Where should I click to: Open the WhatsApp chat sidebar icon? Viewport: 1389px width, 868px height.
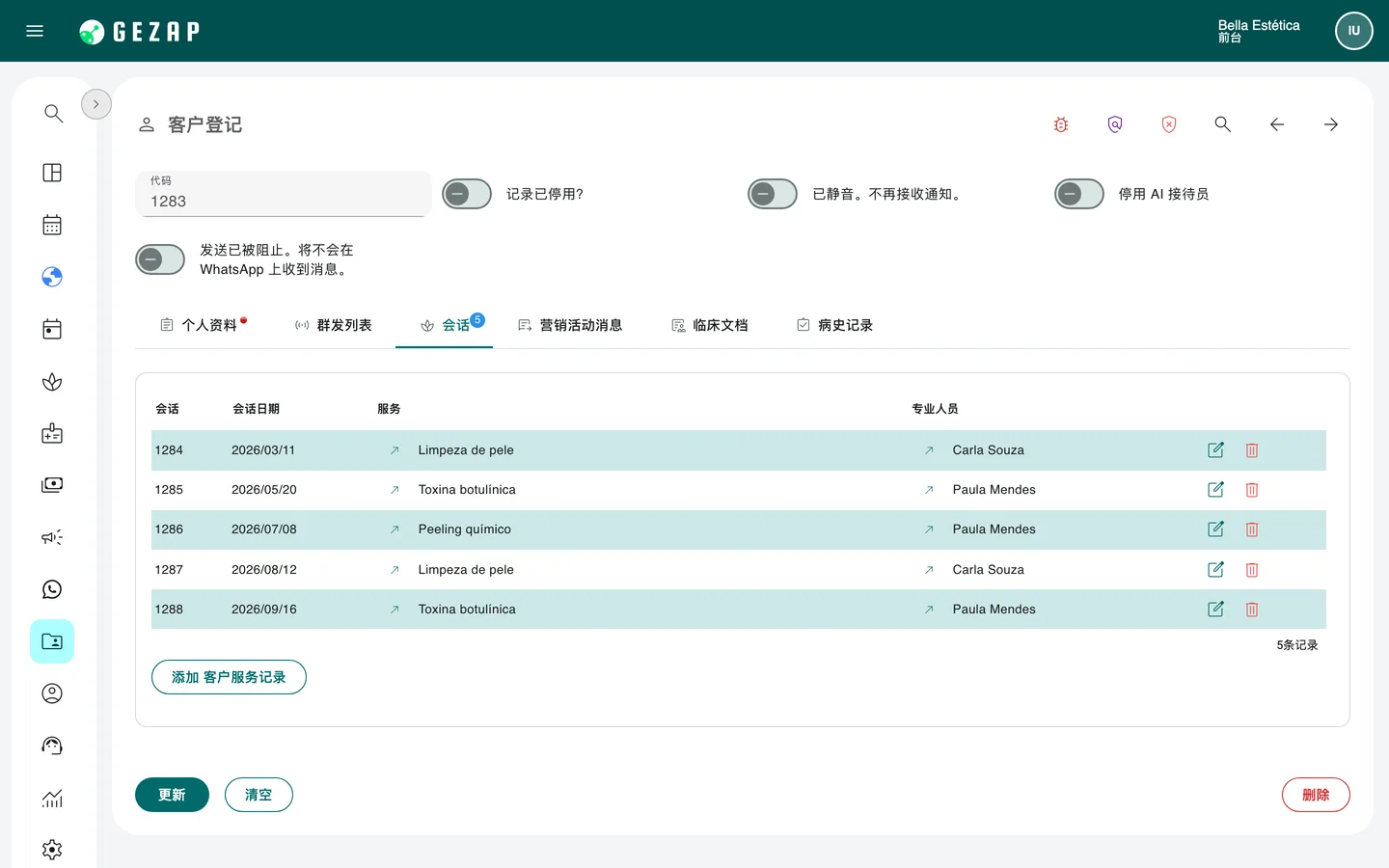52,589
